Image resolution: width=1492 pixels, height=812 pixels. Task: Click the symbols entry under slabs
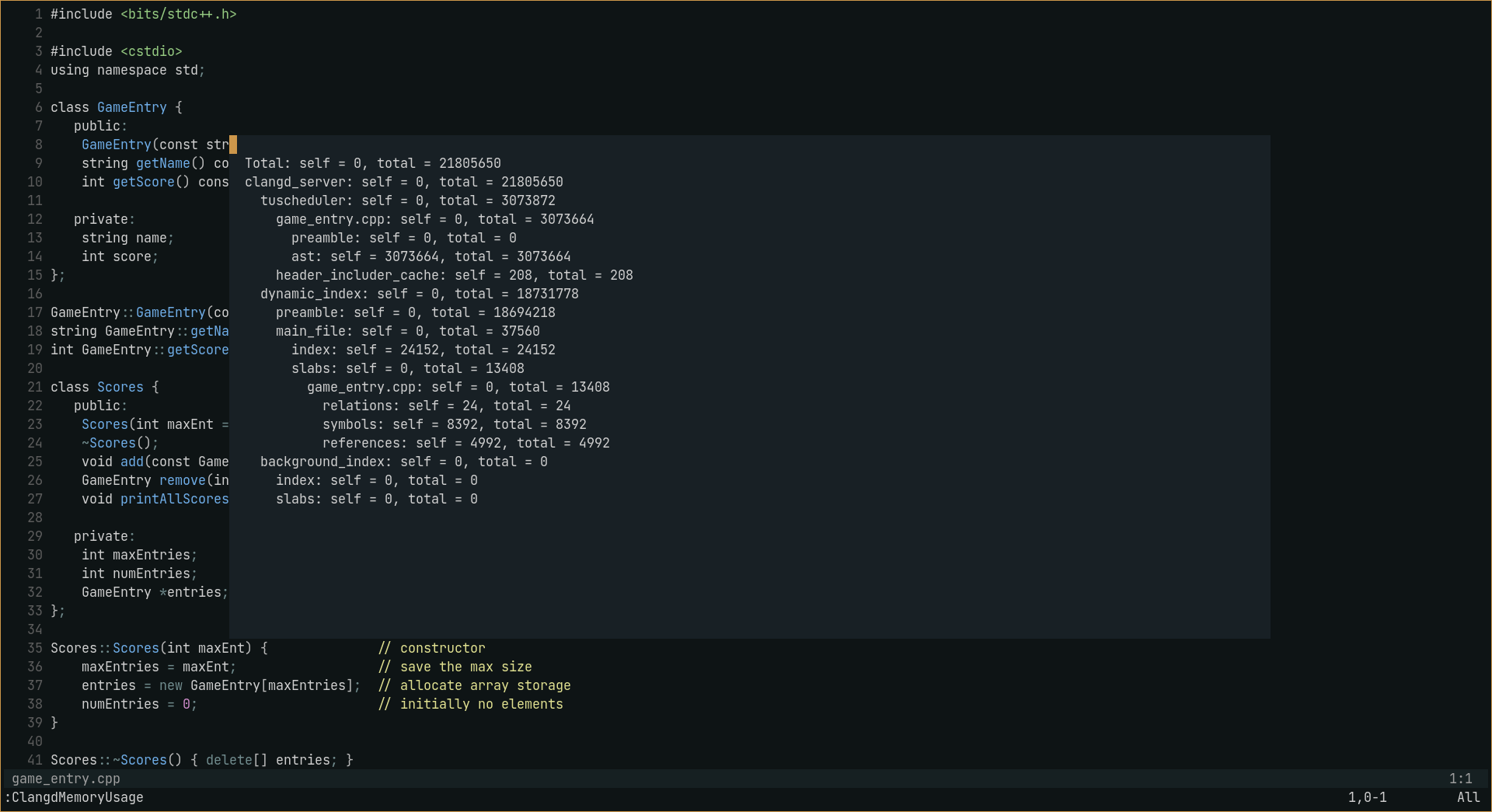454,424
